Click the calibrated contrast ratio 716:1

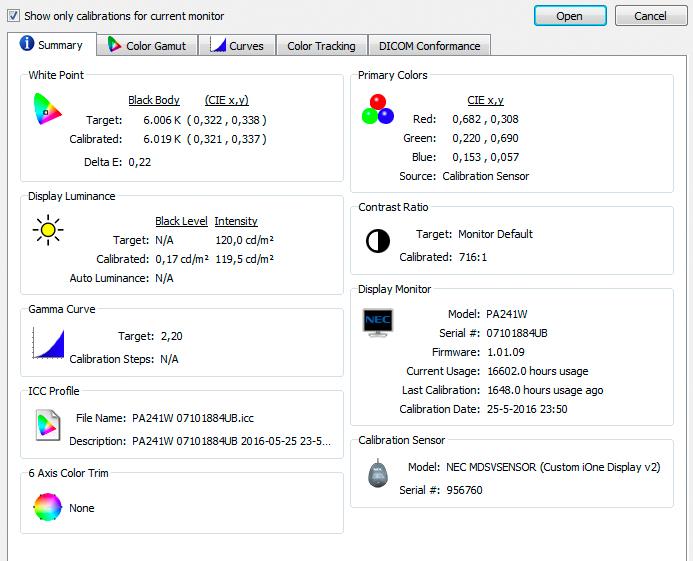pos(473,257)
